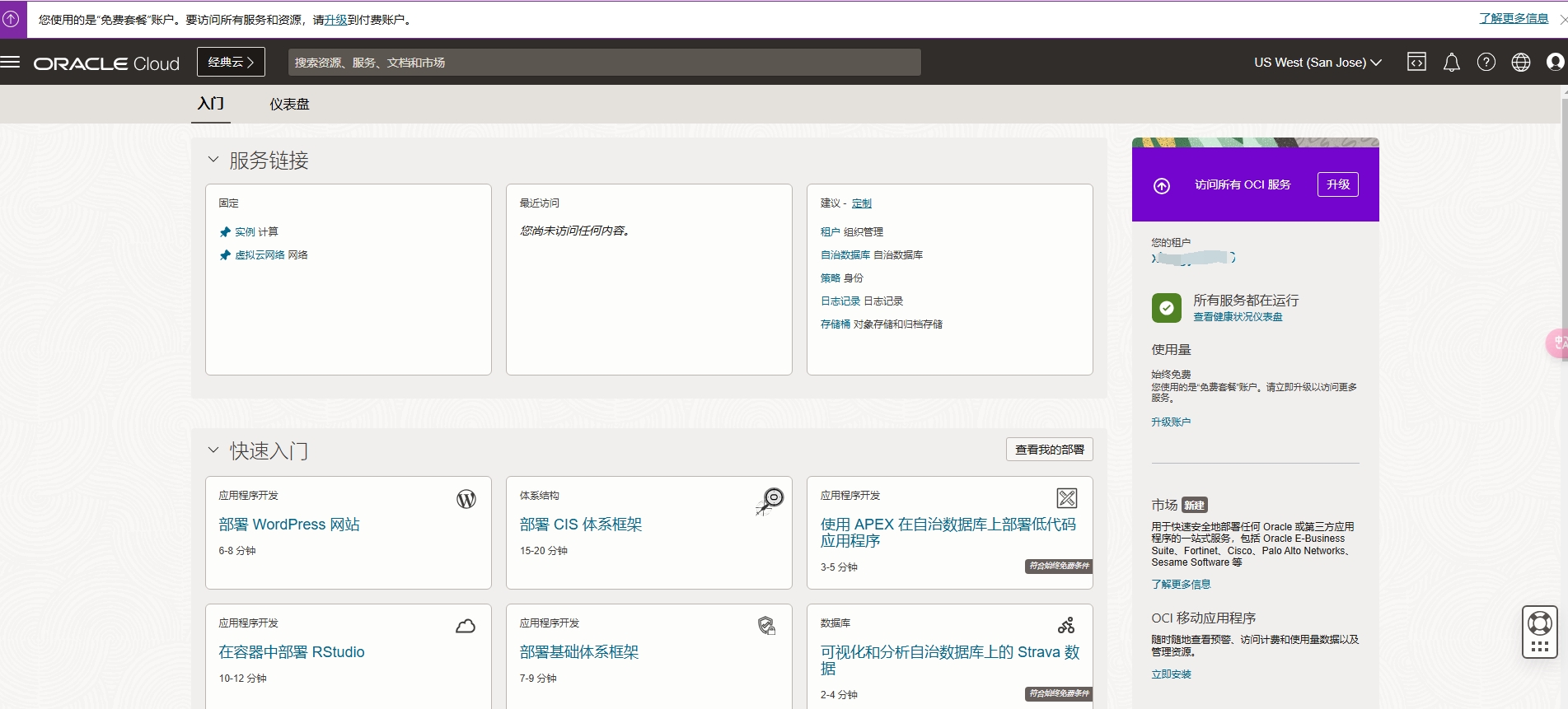Switch to the 仪表盘 tab
Viewport: 1568px width, 709px height.
point(290,105)
